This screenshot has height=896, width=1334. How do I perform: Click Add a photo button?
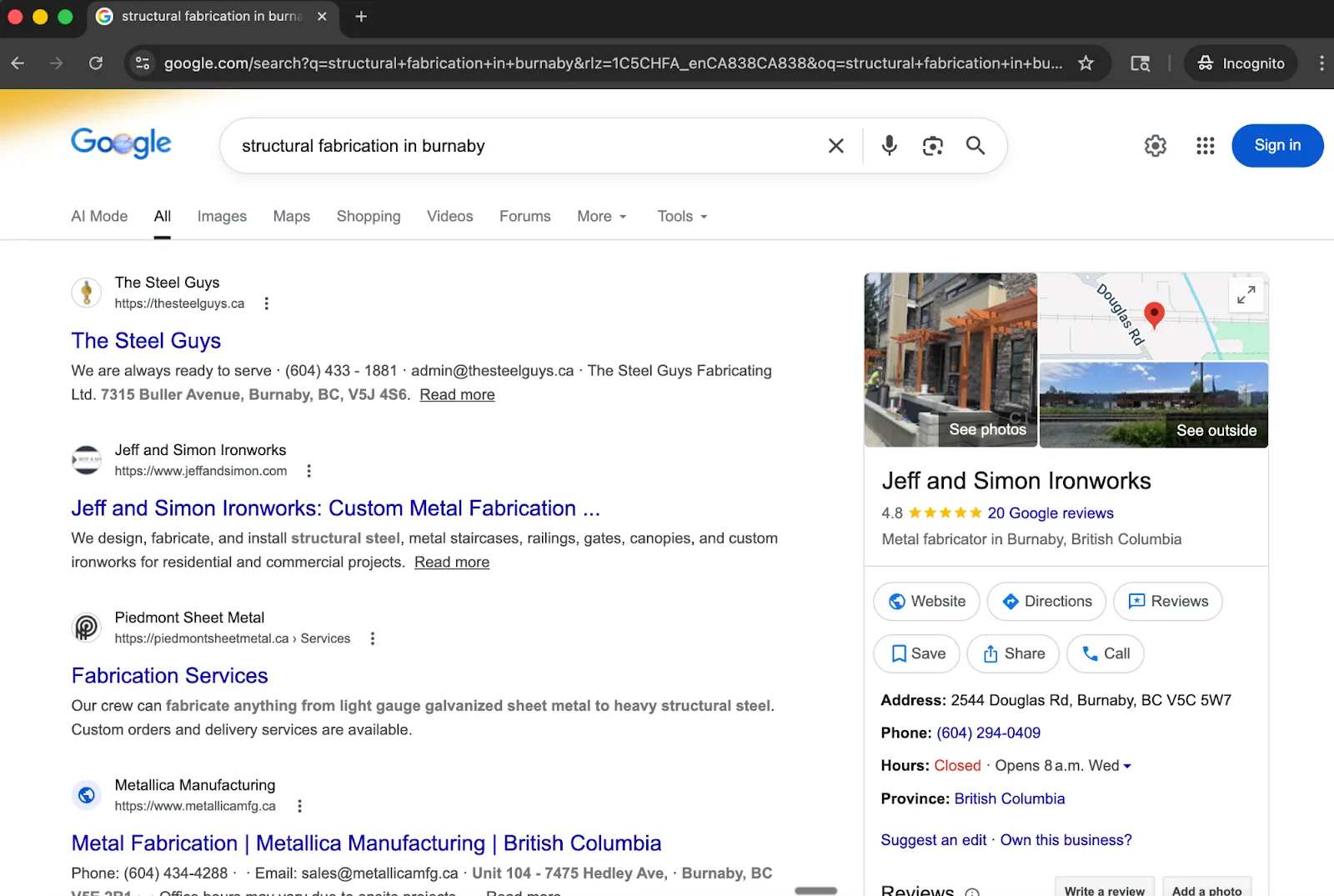point(1206,888)
